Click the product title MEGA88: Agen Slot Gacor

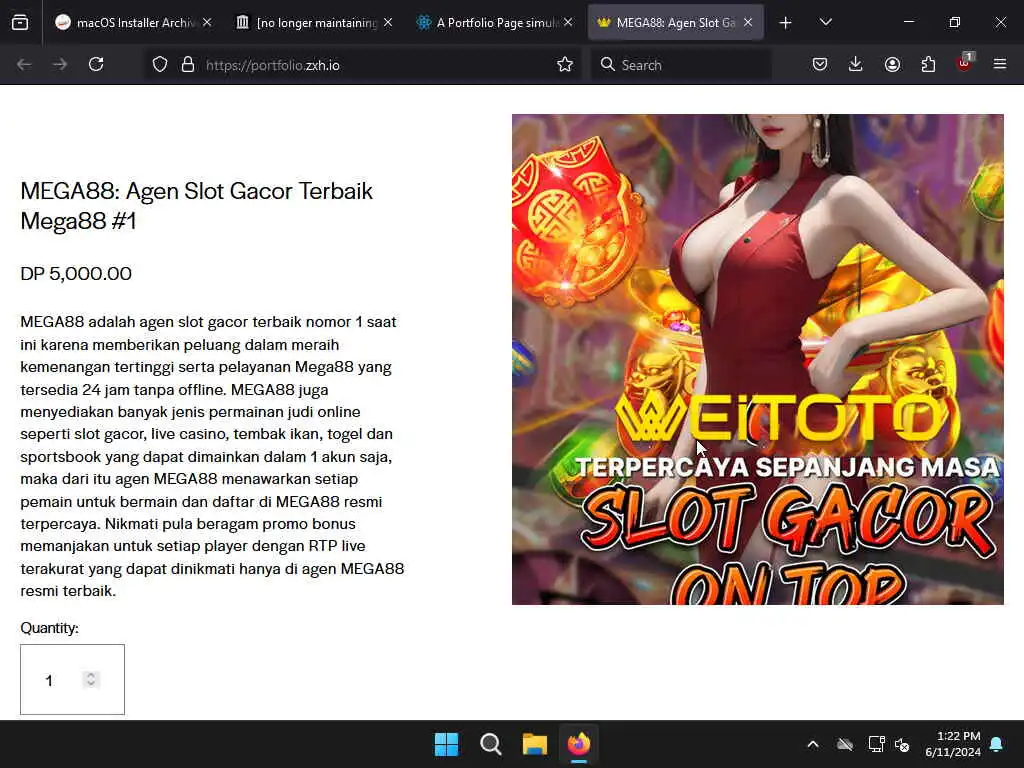point(197,206)
